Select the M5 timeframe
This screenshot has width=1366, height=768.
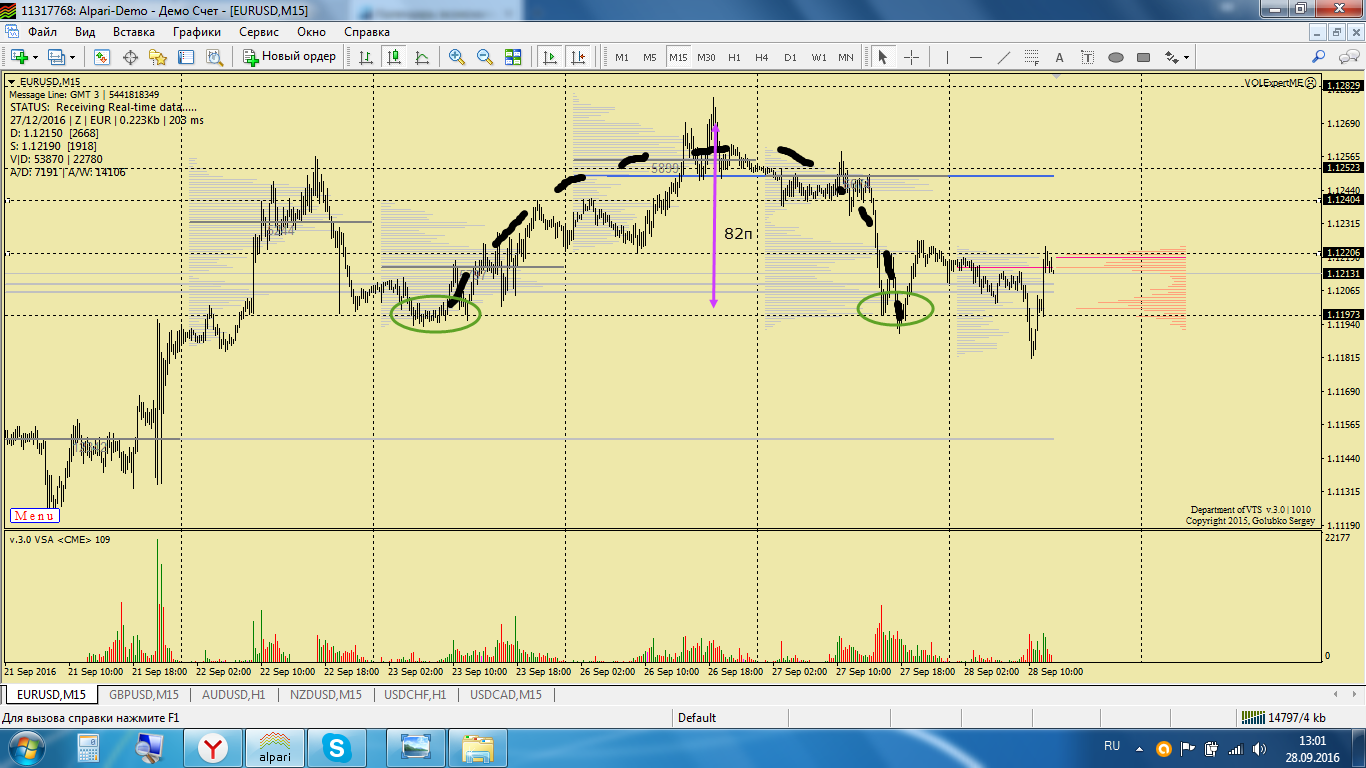(650, 57)
